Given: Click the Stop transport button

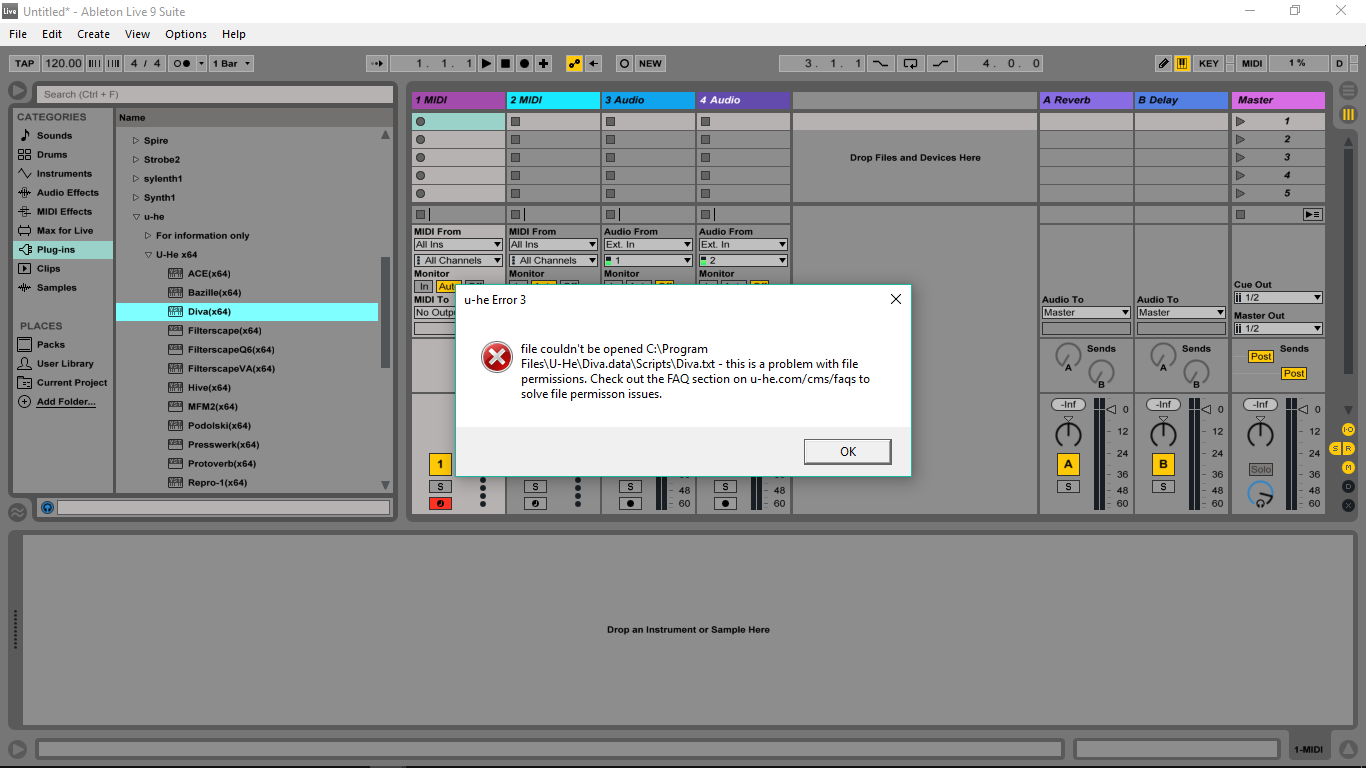Looking at the screenshot, I should pyautogui.click(x=505, y=63).
